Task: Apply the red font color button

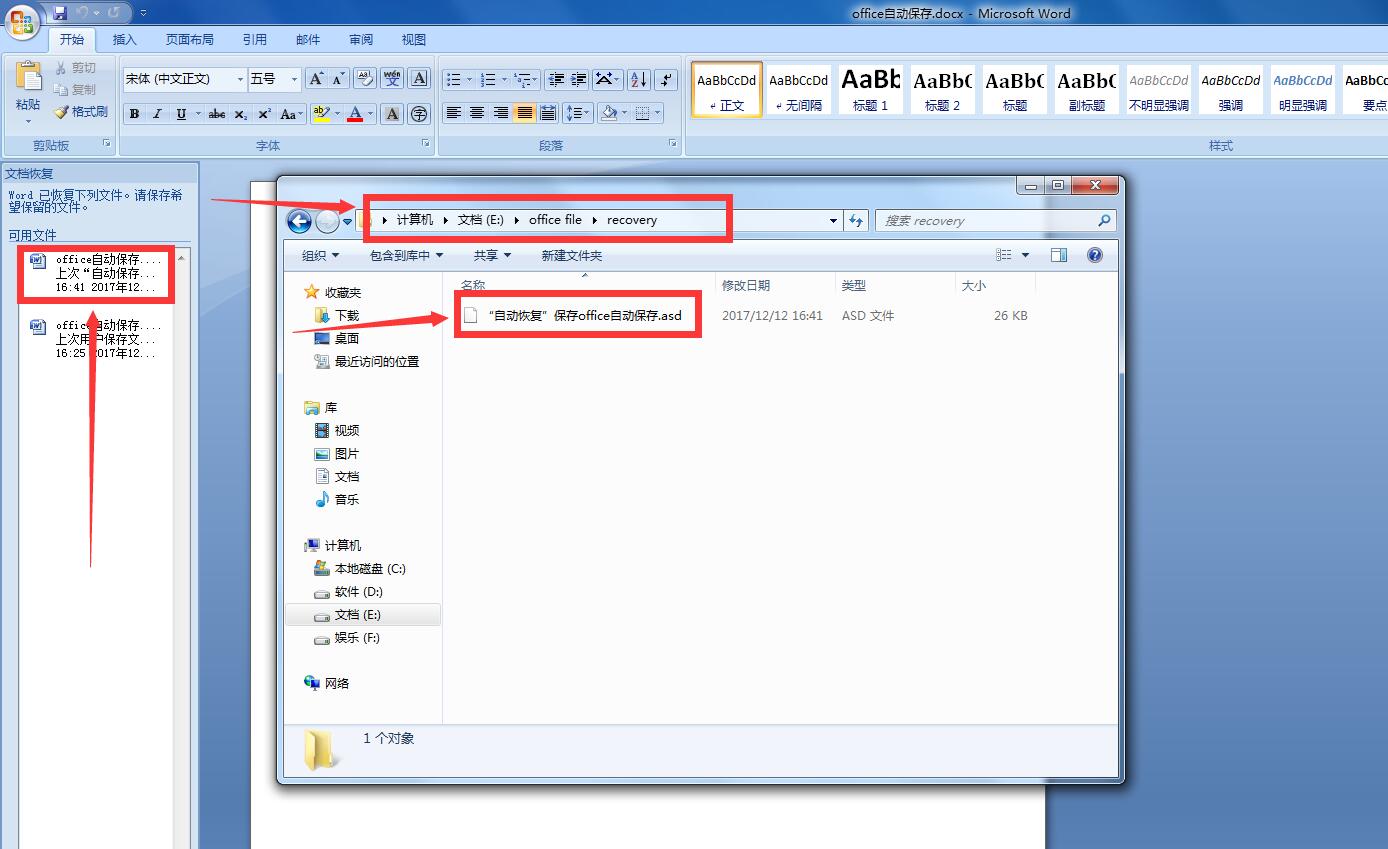Action: [355, 114]
